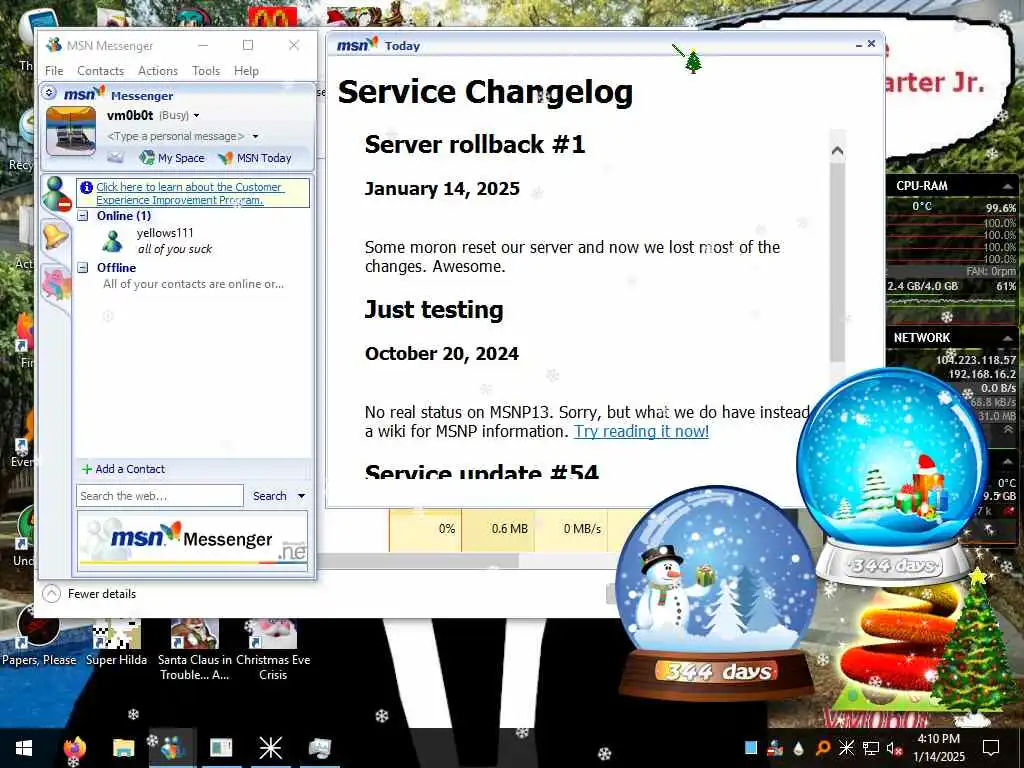Minimize the MSN Today window
Viewport: 1024px width, 768px height.
point(859,44)
